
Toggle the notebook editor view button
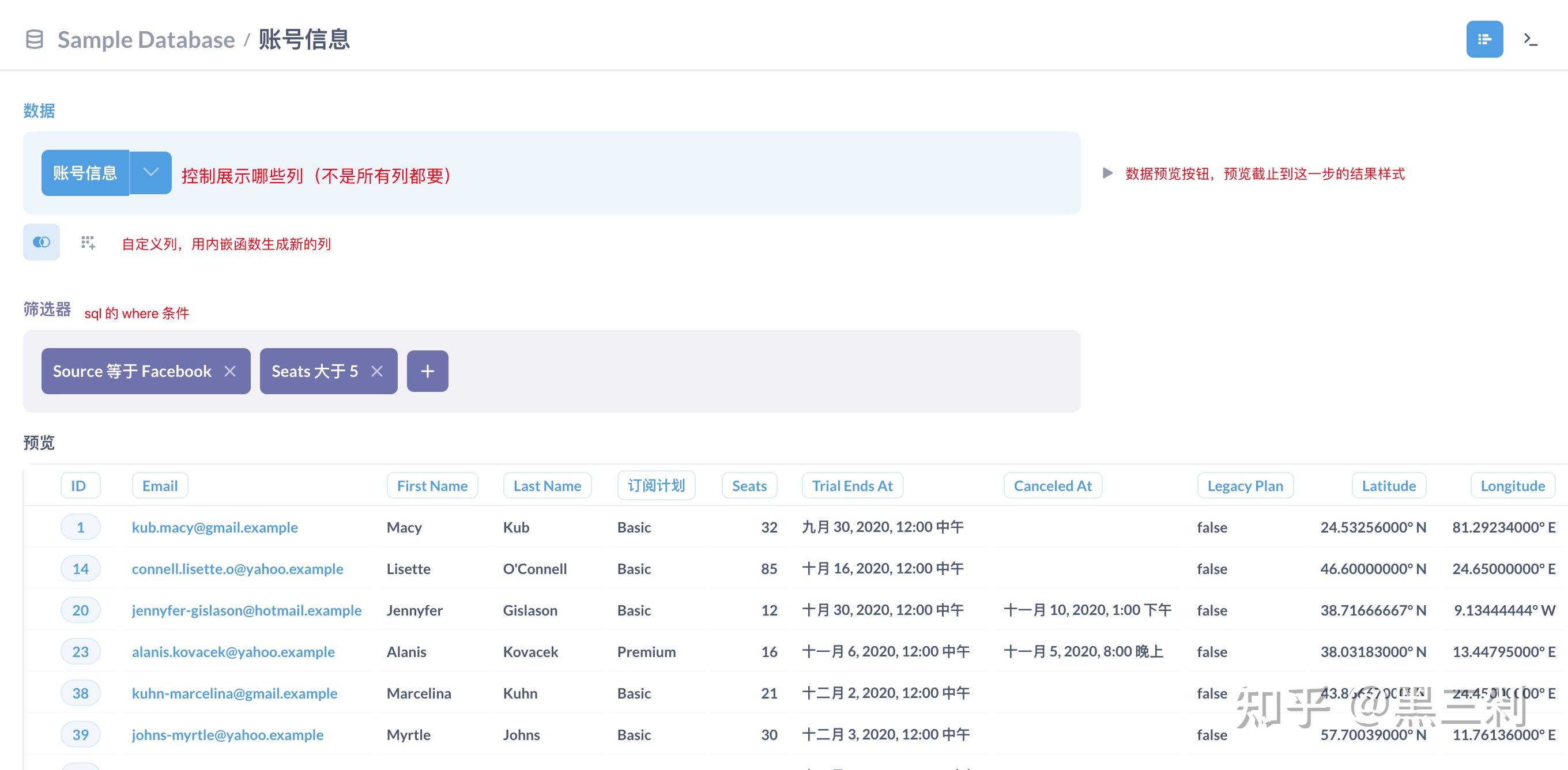[x=1484, y=40]
